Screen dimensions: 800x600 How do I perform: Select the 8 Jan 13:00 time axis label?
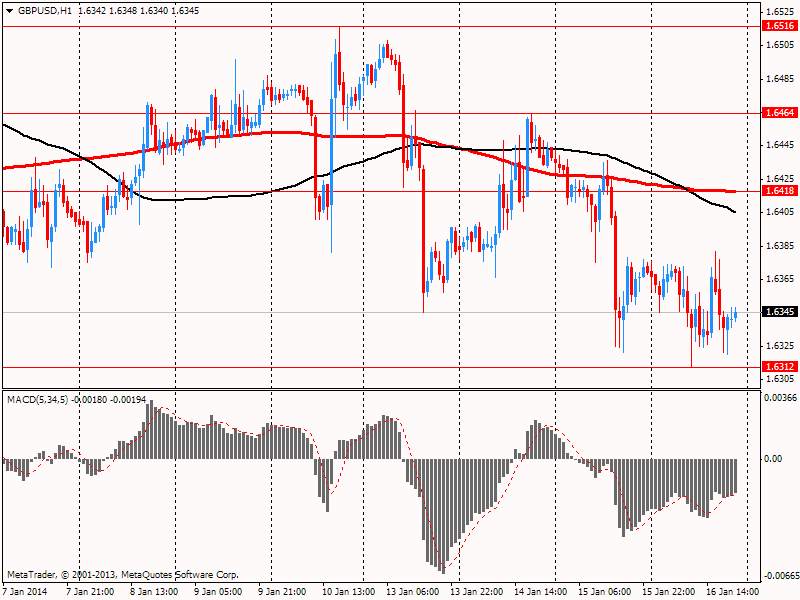(154, 592)
